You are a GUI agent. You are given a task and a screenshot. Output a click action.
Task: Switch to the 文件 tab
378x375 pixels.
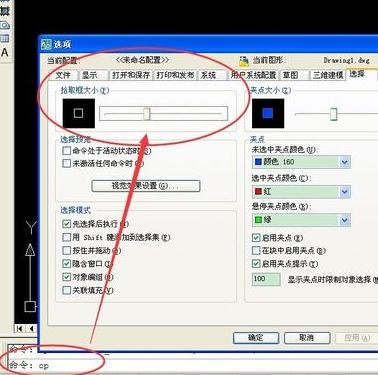tap(63, 75)
